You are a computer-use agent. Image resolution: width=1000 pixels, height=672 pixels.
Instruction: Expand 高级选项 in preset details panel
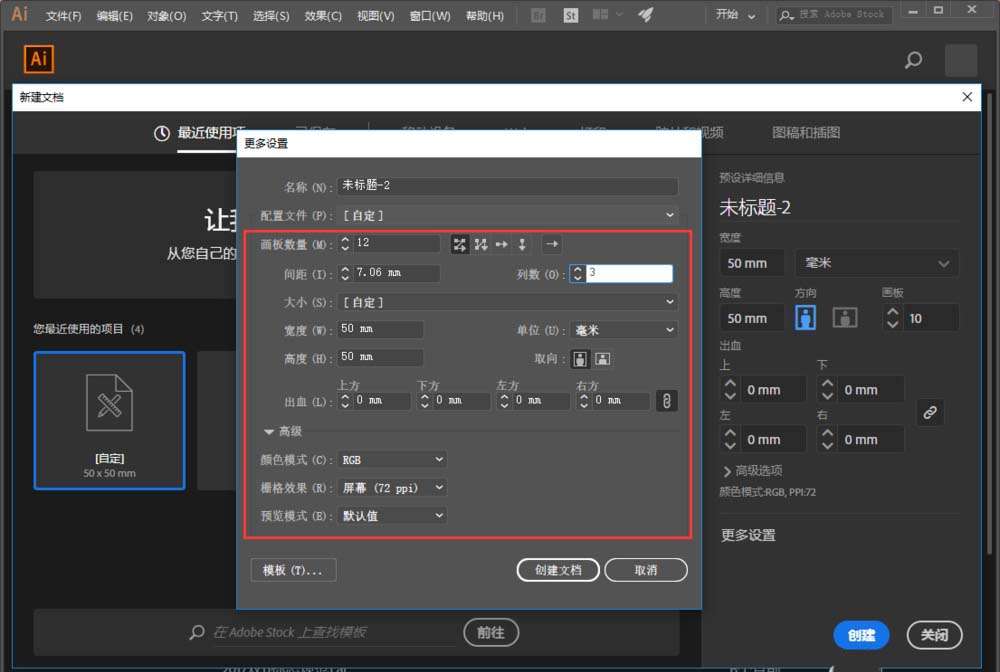tap(752, 471)
